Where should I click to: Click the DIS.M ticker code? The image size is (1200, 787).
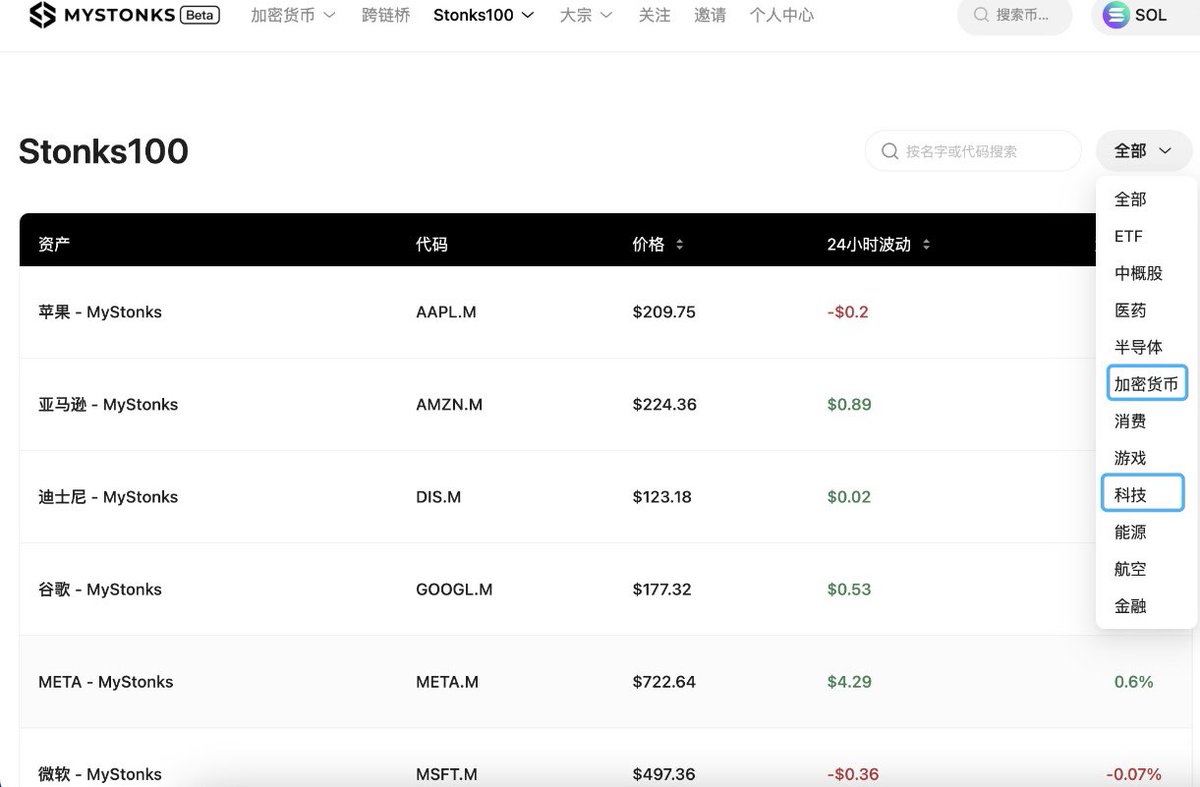[x=438, y=497]
